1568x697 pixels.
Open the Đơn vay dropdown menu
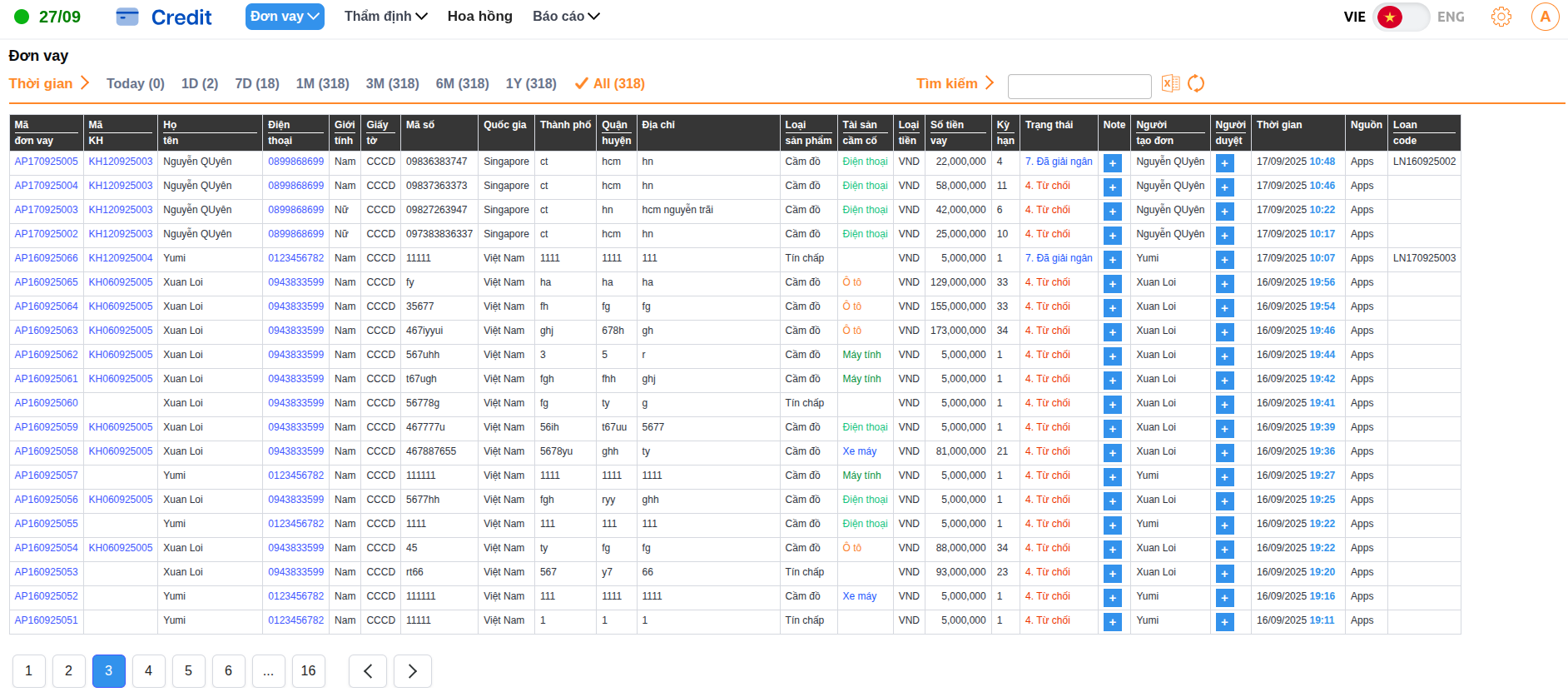point(285,17)
